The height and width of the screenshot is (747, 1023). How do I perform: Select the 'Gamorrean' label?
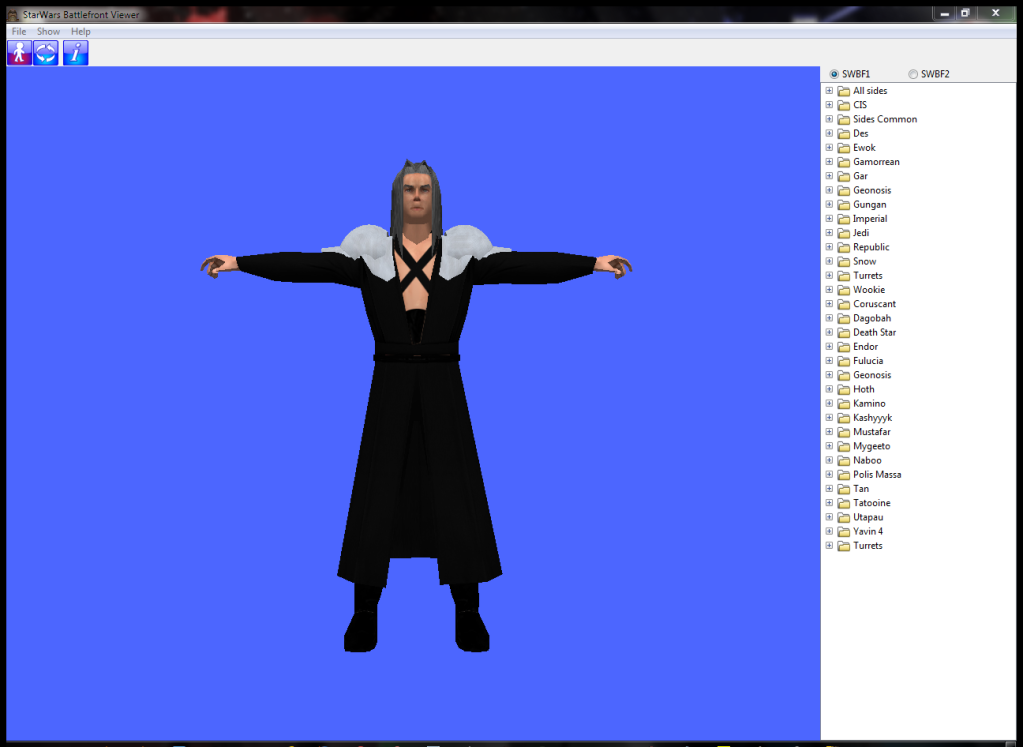(x=877, y=162)
